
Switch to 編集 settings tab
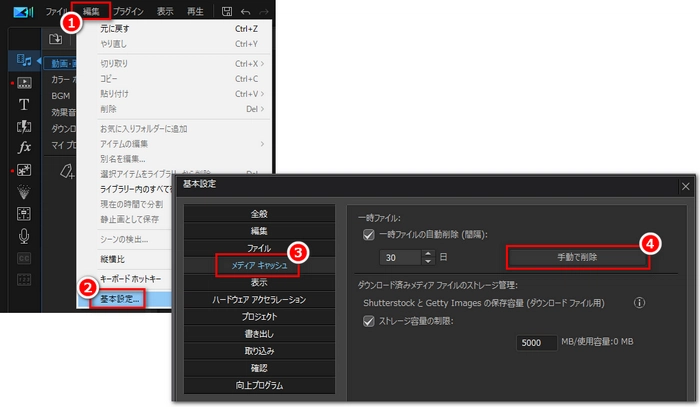tap(259, 231)
